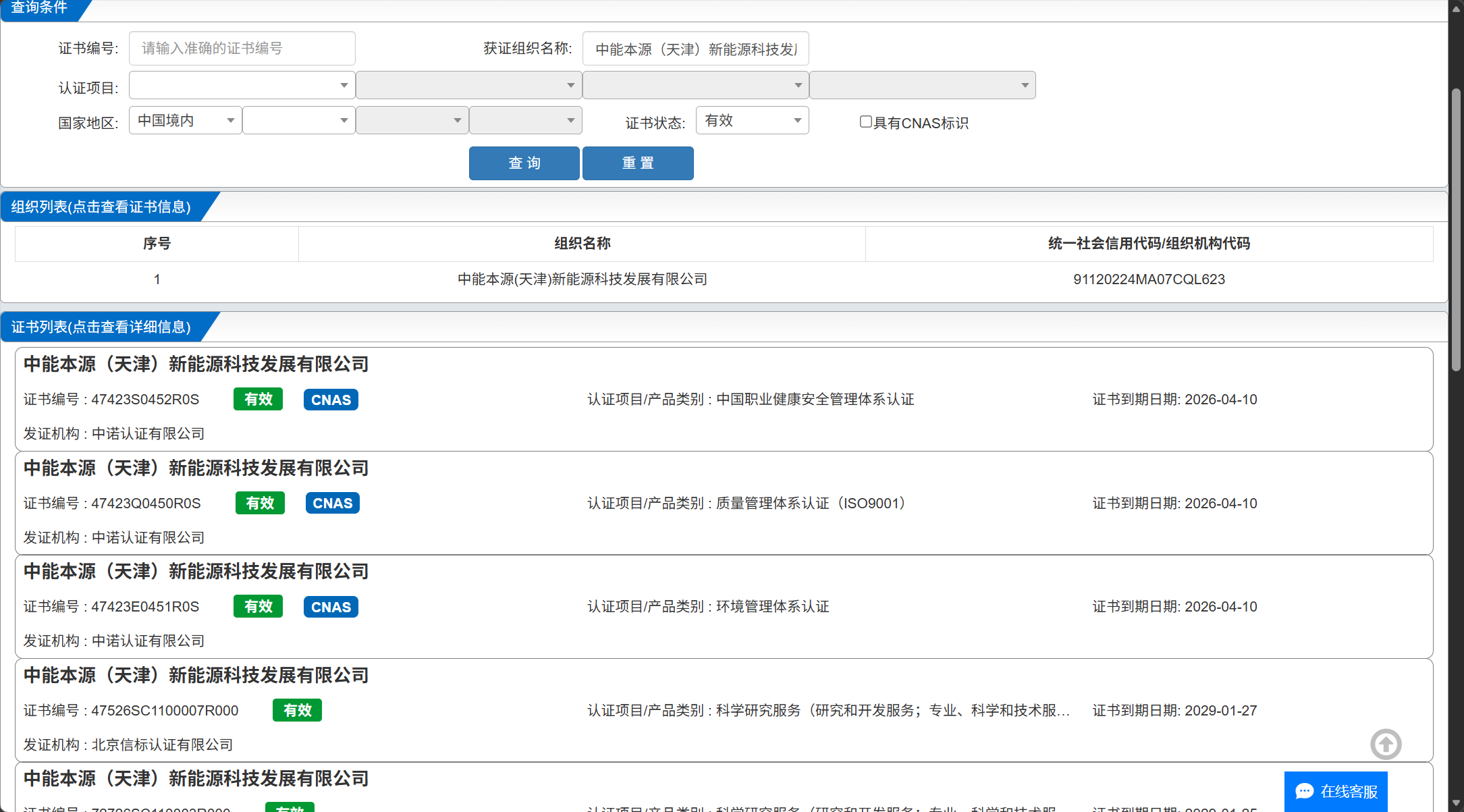Open the province dropdown next to China region
The width and height of the screenshot is (1464, 812).
pyautogui.click(x=298, y=120)
